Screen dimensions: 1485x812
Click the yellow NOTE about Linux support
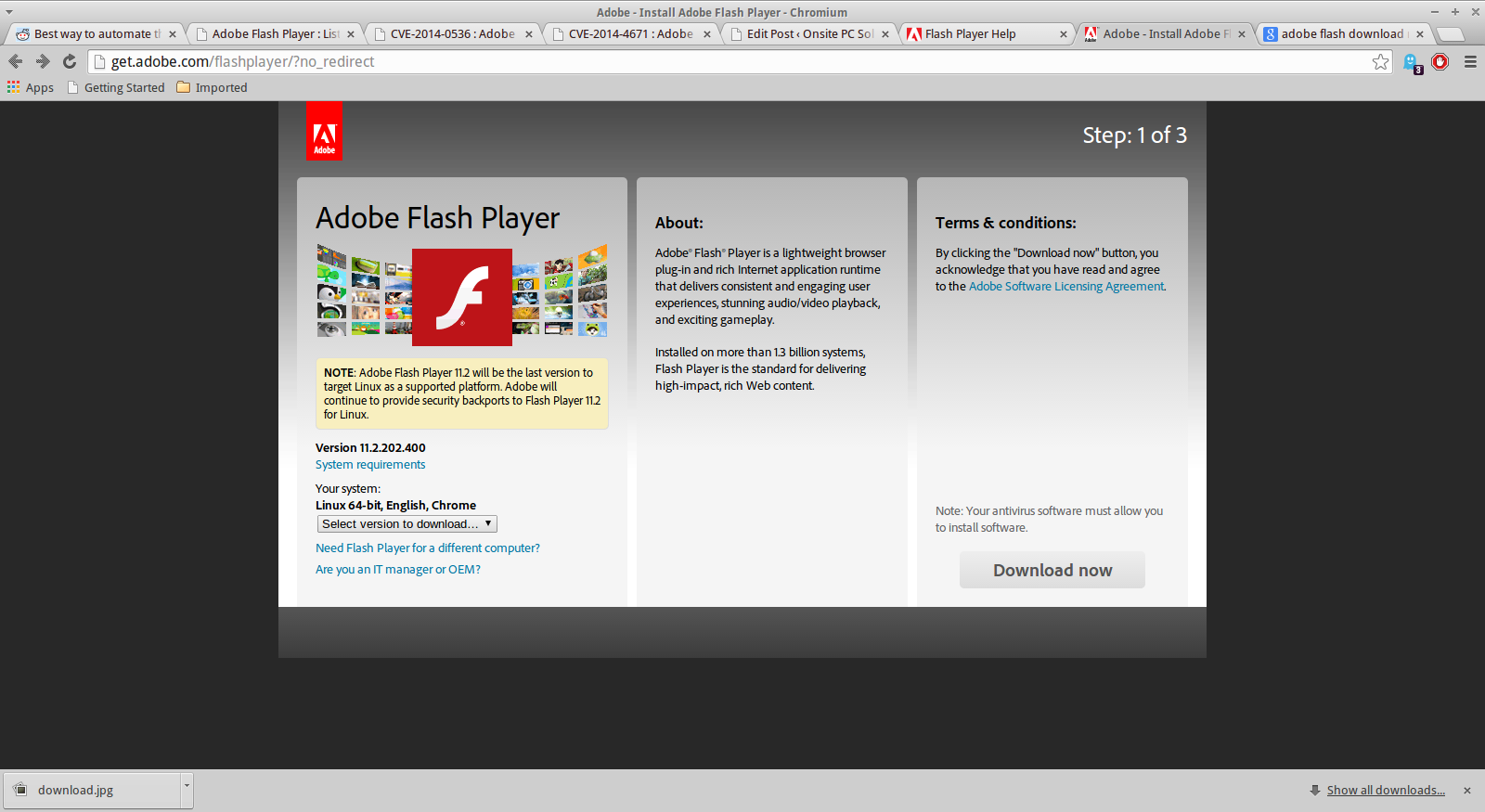tap(462, 393)
